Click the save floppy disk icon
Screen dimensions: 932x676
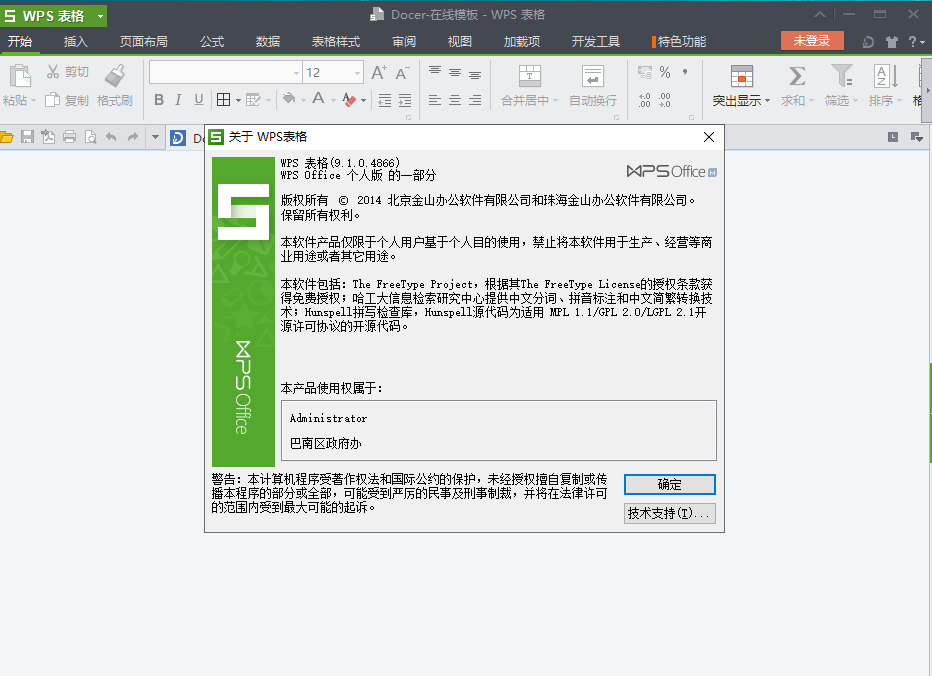pyautogui.click(x=27, y=137)
